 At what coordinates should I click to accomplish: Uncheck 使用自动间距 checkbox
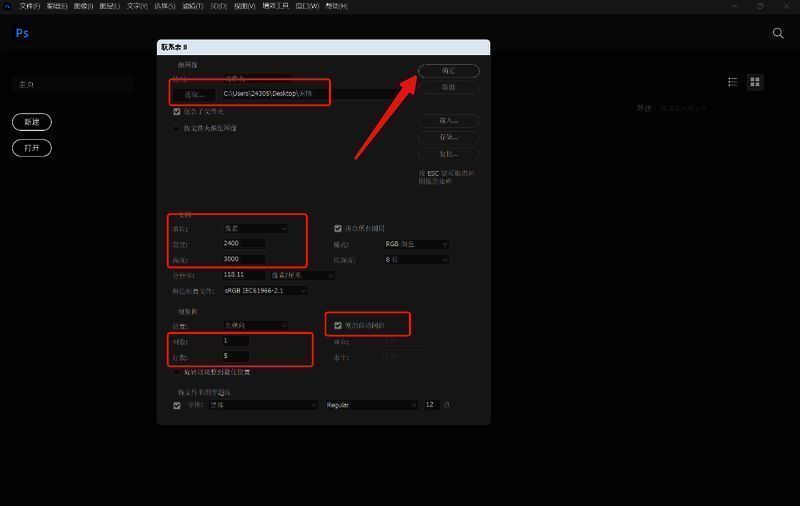click(338, 325)
